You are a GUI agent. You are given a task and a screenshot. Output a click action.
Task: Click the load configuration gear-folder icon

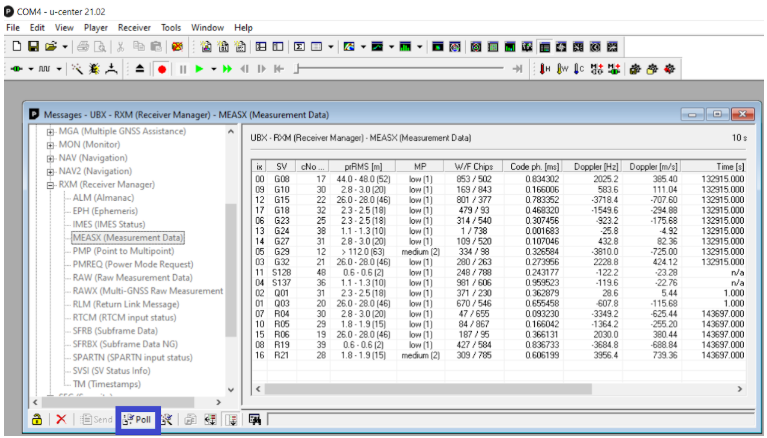pyautogui.click(x=652, y=69)
